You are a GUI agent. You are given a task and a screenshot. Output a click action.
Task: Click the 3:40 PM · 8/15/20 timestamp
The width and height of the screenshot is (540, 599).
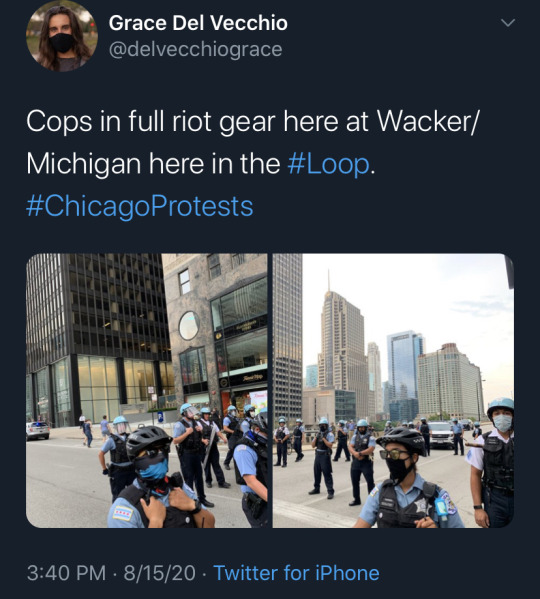pos(111,573)
